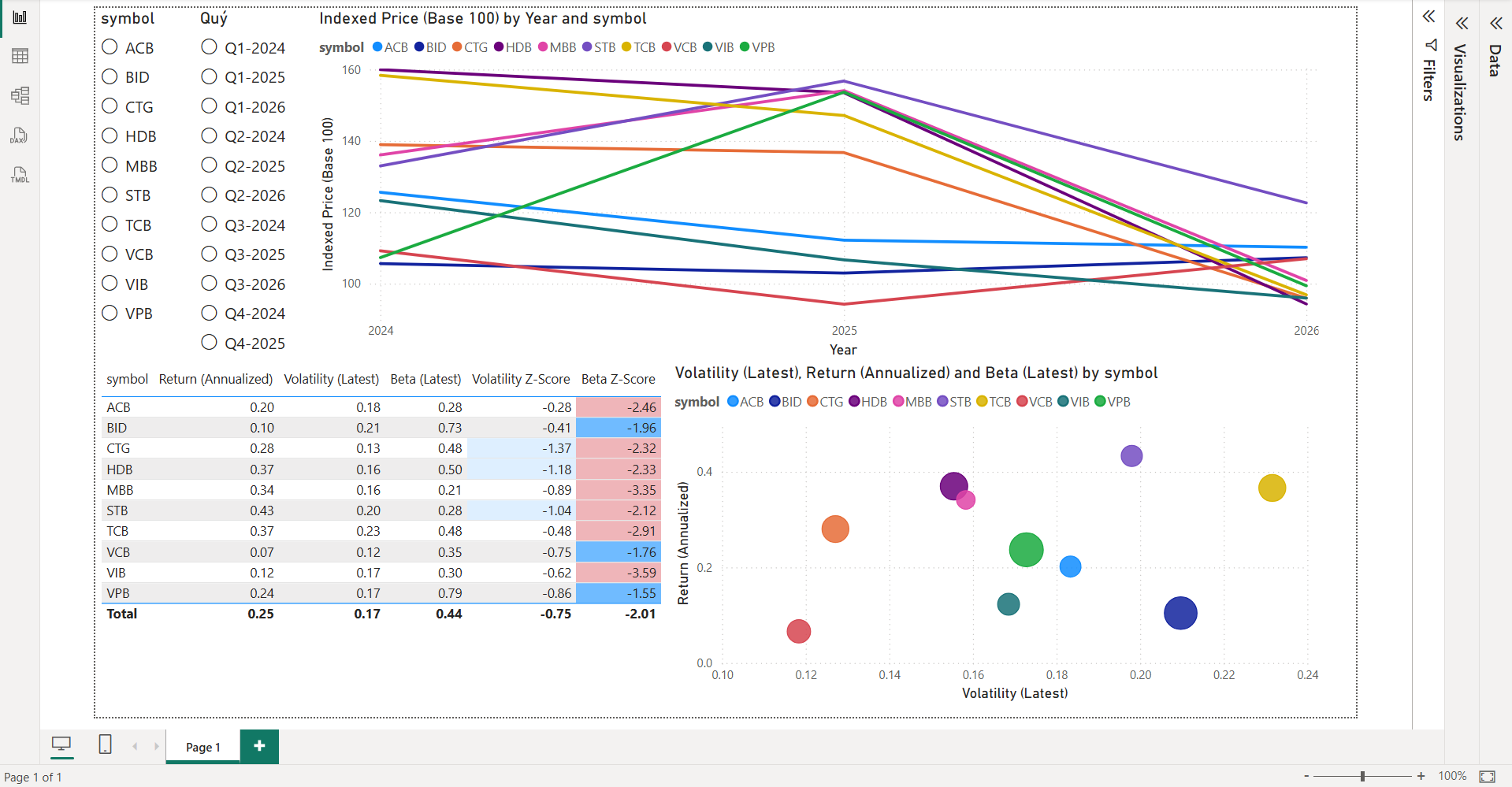
Task: Select MBB radio in symbol slicer
Action: (x=110, y=165)
